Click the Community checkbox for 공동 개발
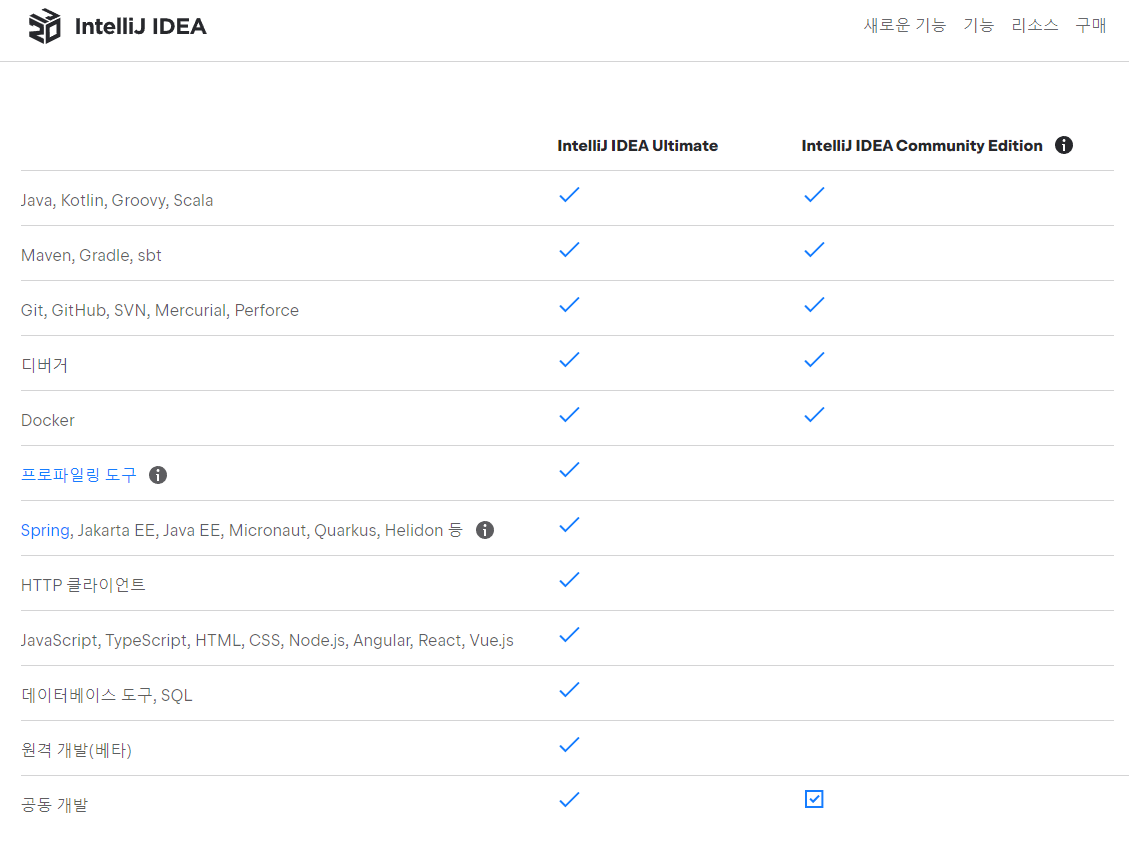 814,800
